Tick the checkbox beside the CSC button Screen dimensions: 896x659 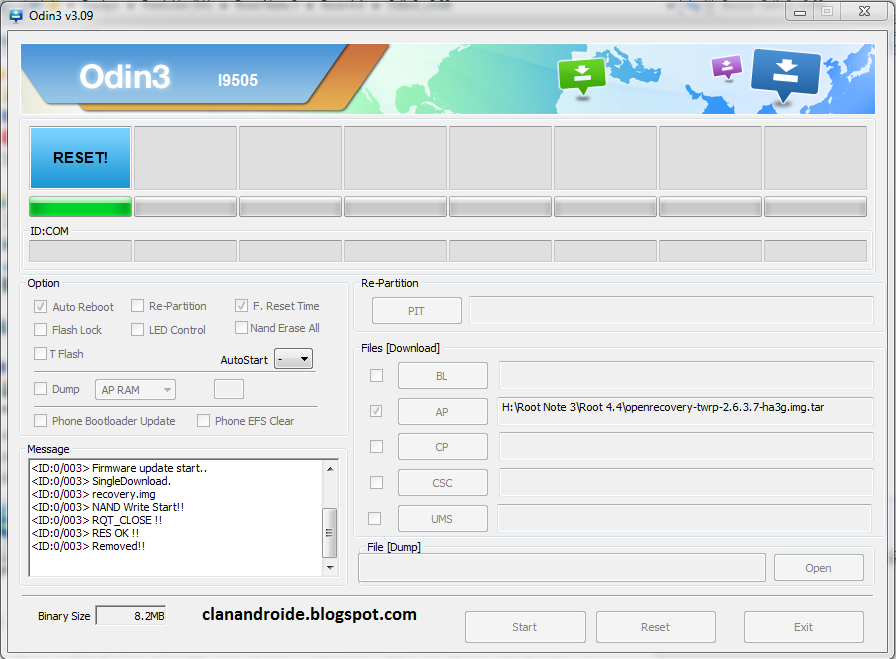[x=376, y=482]
